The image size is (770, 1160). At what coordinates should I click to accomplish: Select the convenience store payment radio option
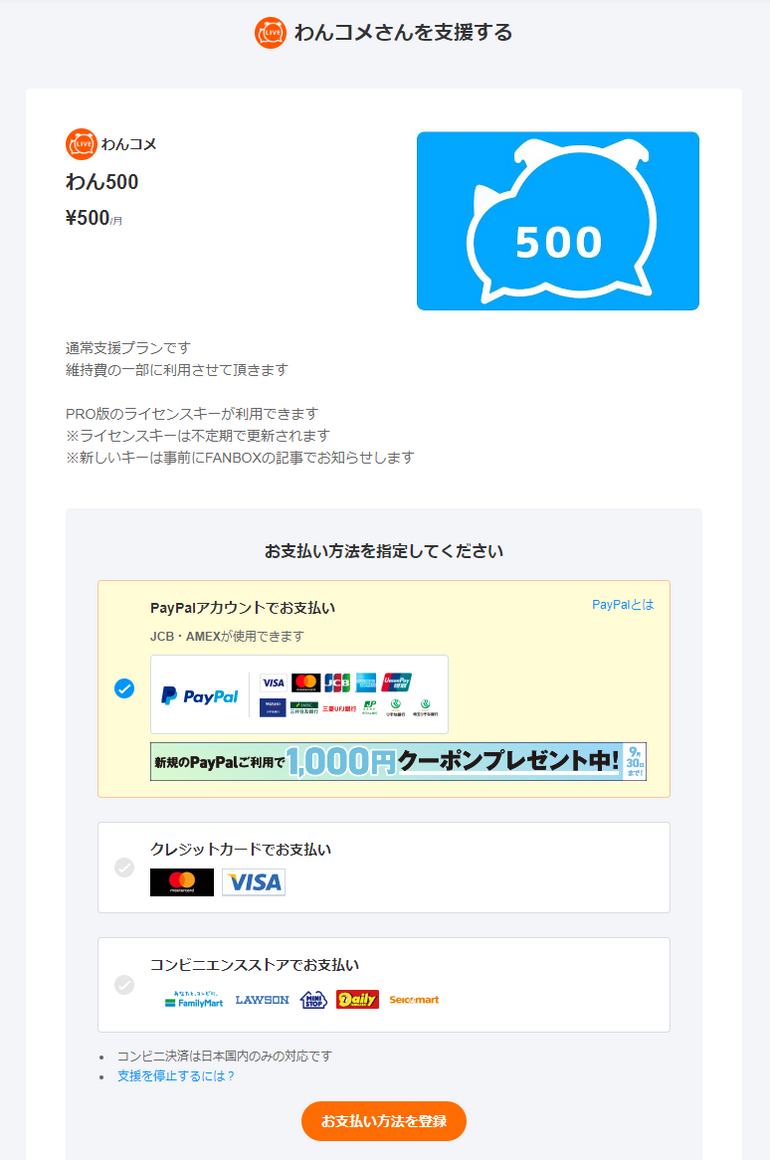[124, 985]
